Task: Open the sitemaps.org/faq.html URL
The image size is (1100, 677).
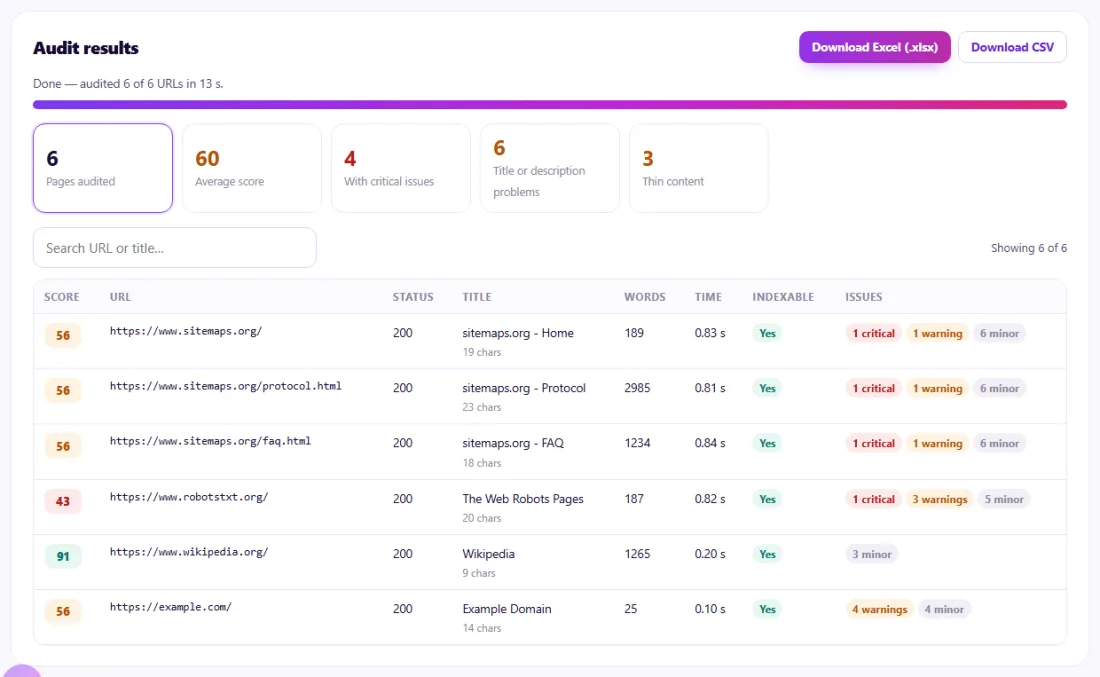Action: click(x=210, y=441)
